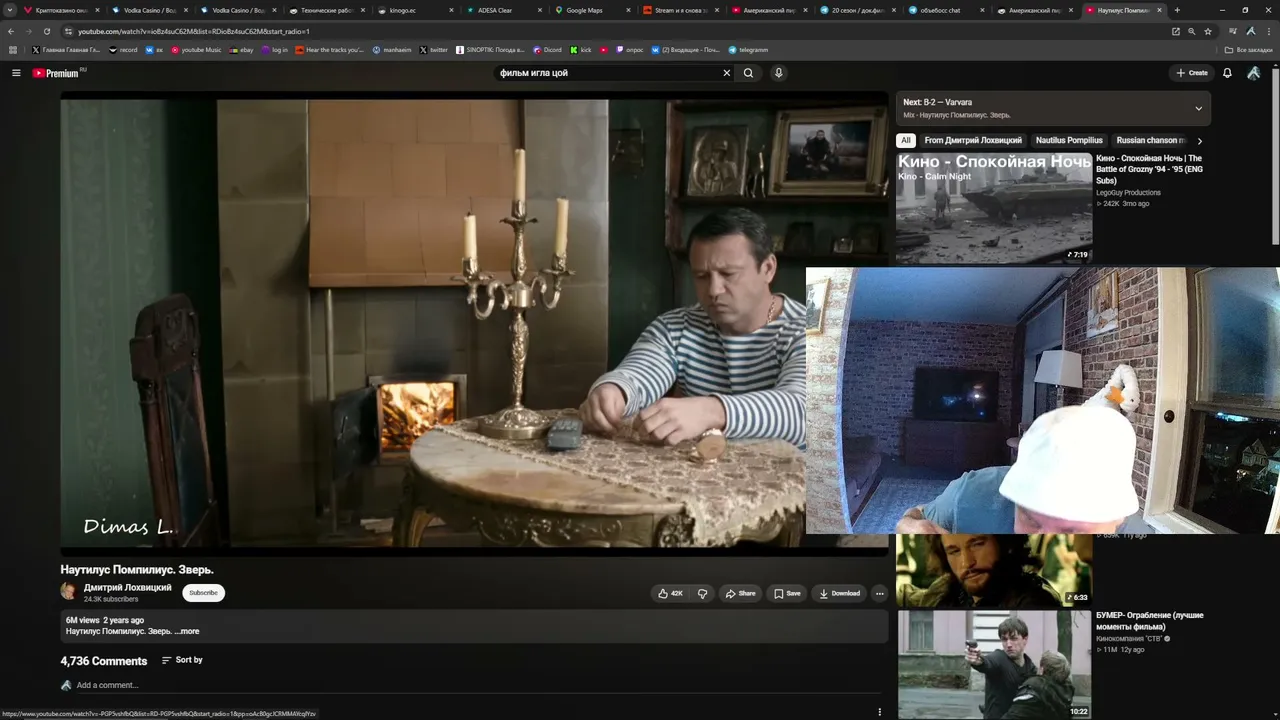Image resolution: width=1280 pixels, height=720 pixels.
Task: Open Дмитрий Лохвицкий channel name link
Action: pyautogui.click(x=128, y=588)
